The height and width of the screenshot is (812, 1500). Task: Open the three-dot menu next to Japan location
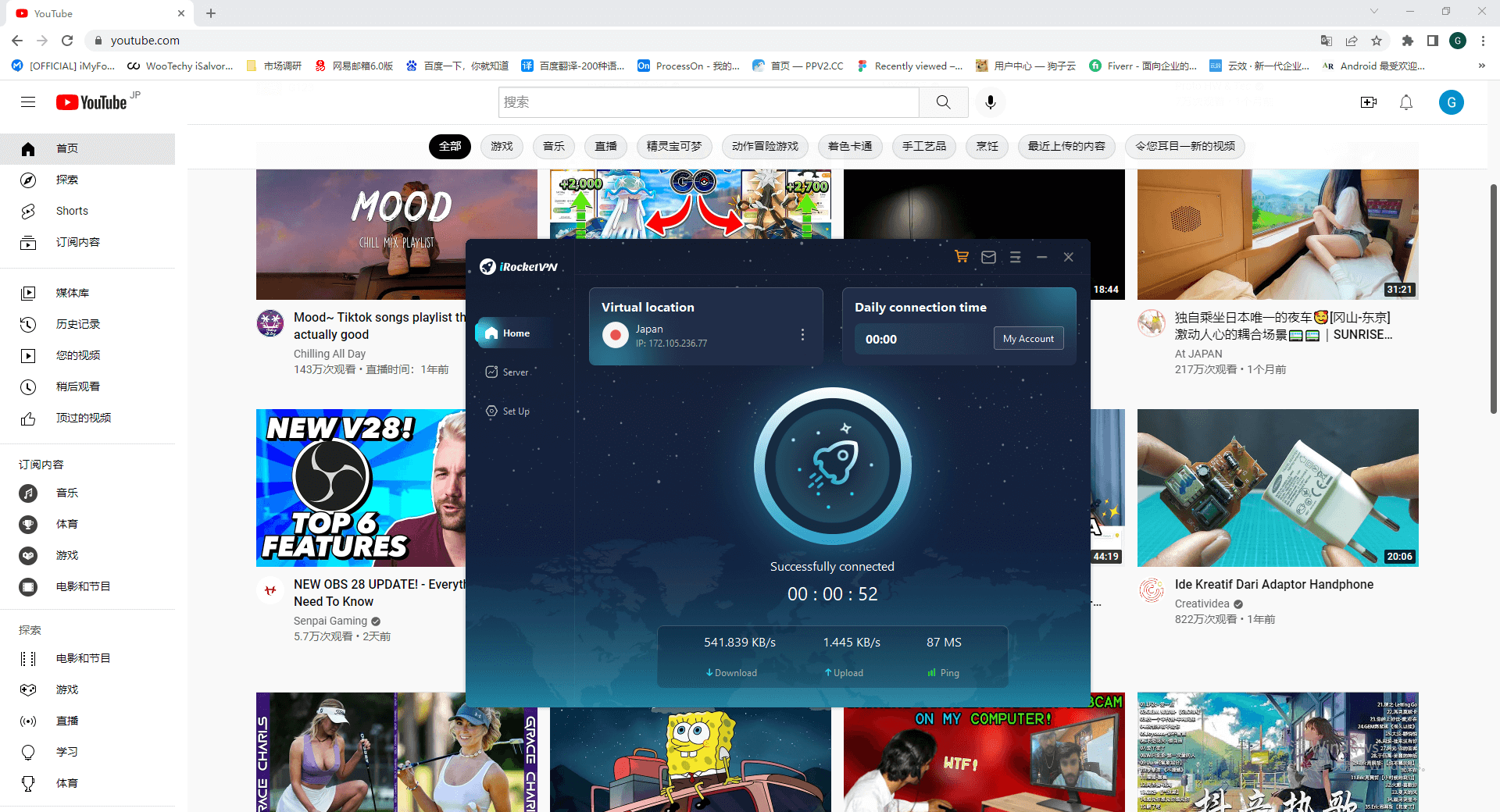[x=802, y=334]
